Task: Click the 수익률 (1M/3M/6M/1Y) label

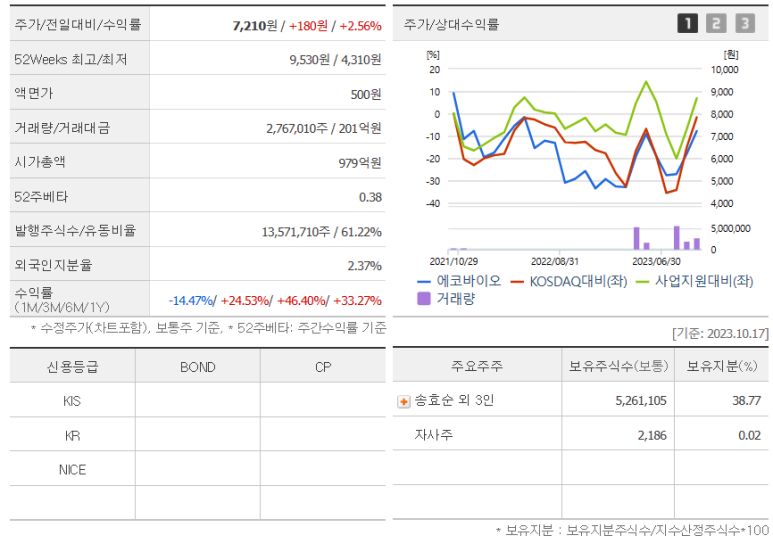Action: 62,299
